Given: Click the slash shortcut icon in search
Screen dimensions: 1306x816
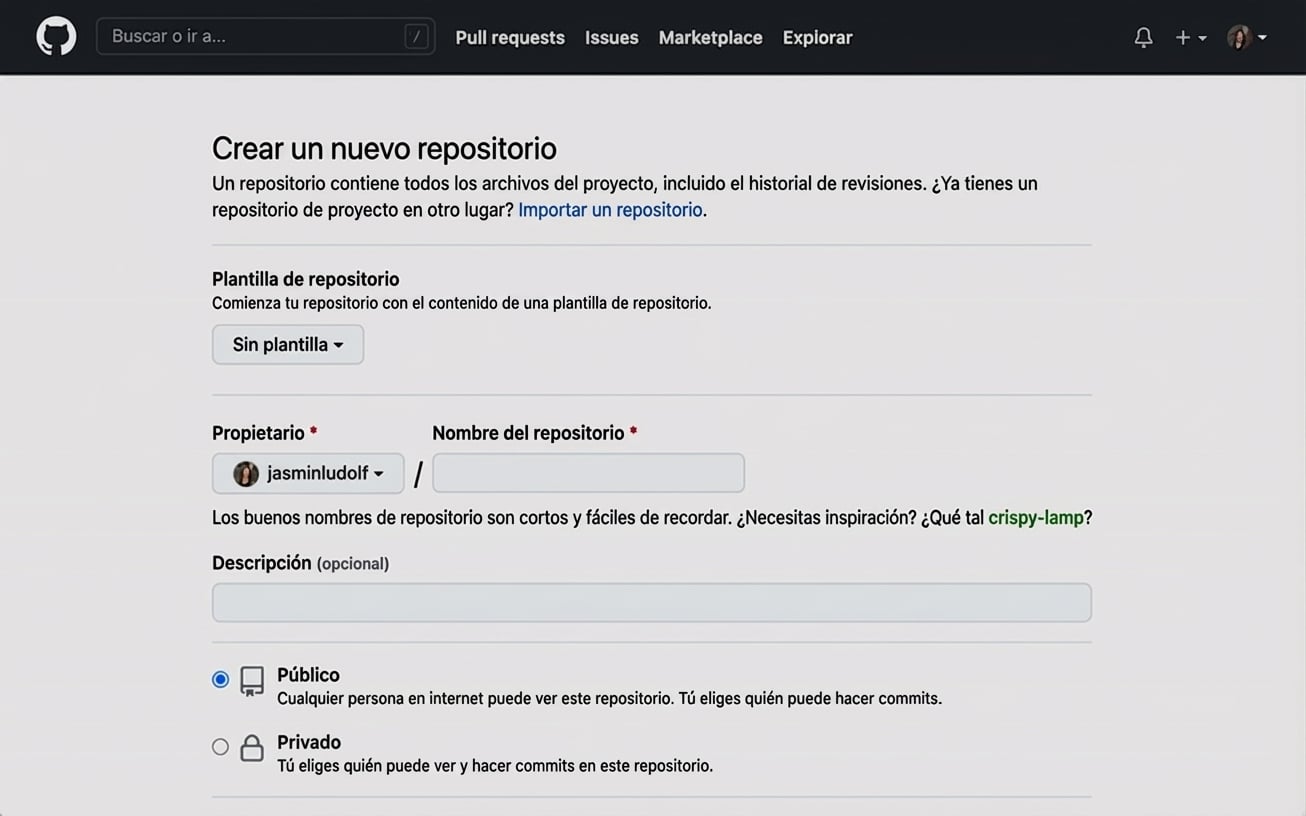Looking at the screenshot, I should [416, 37].
